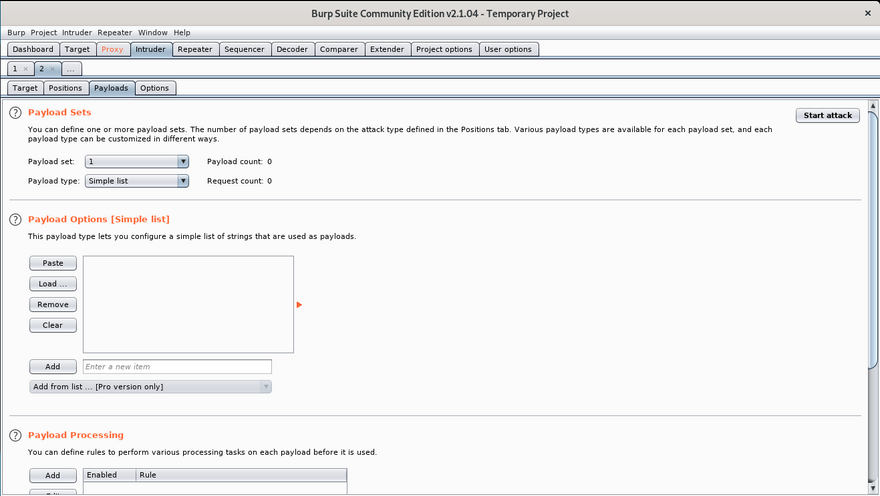The height and width of the screenshot is (496, 880).
Task: Switch to the Sequencer tab
Action: pyautogui.click(x=244, y=49)
